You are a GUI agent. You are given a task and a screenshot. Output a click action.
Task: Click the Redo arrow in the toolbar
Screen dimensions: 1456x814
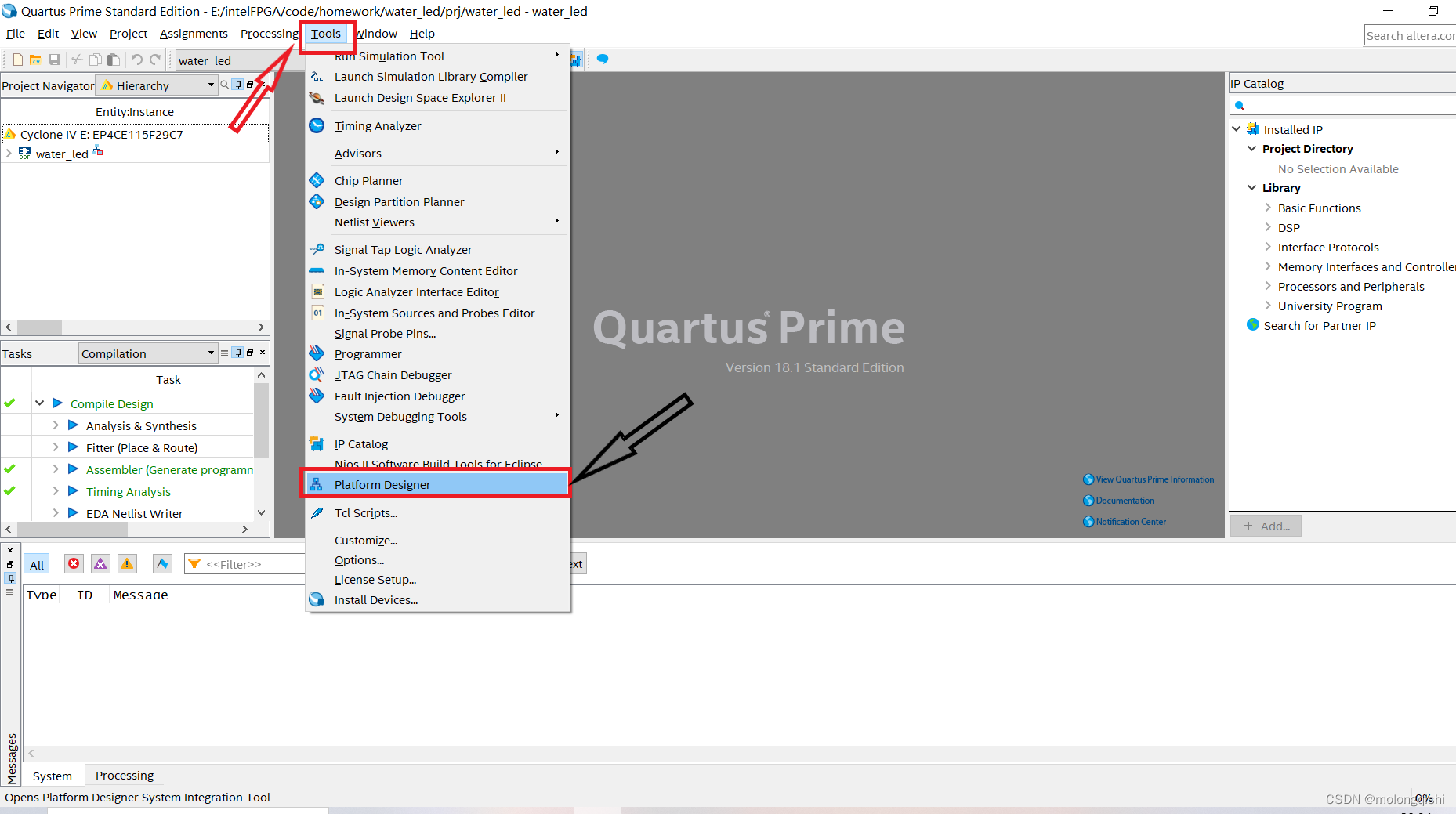point(155,60)
